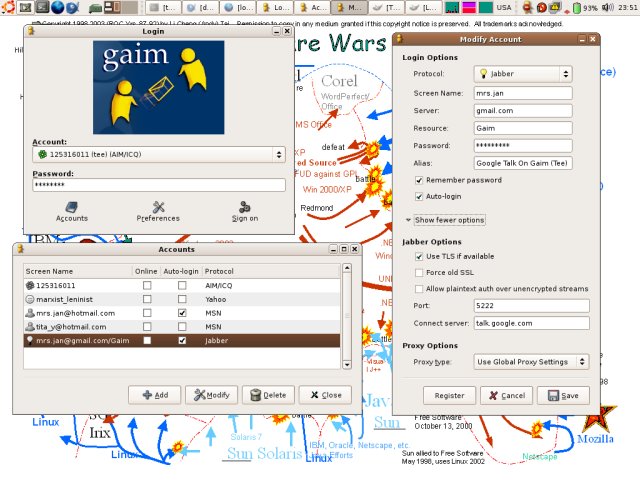Minimize the Login window

[x=276, y=31]
